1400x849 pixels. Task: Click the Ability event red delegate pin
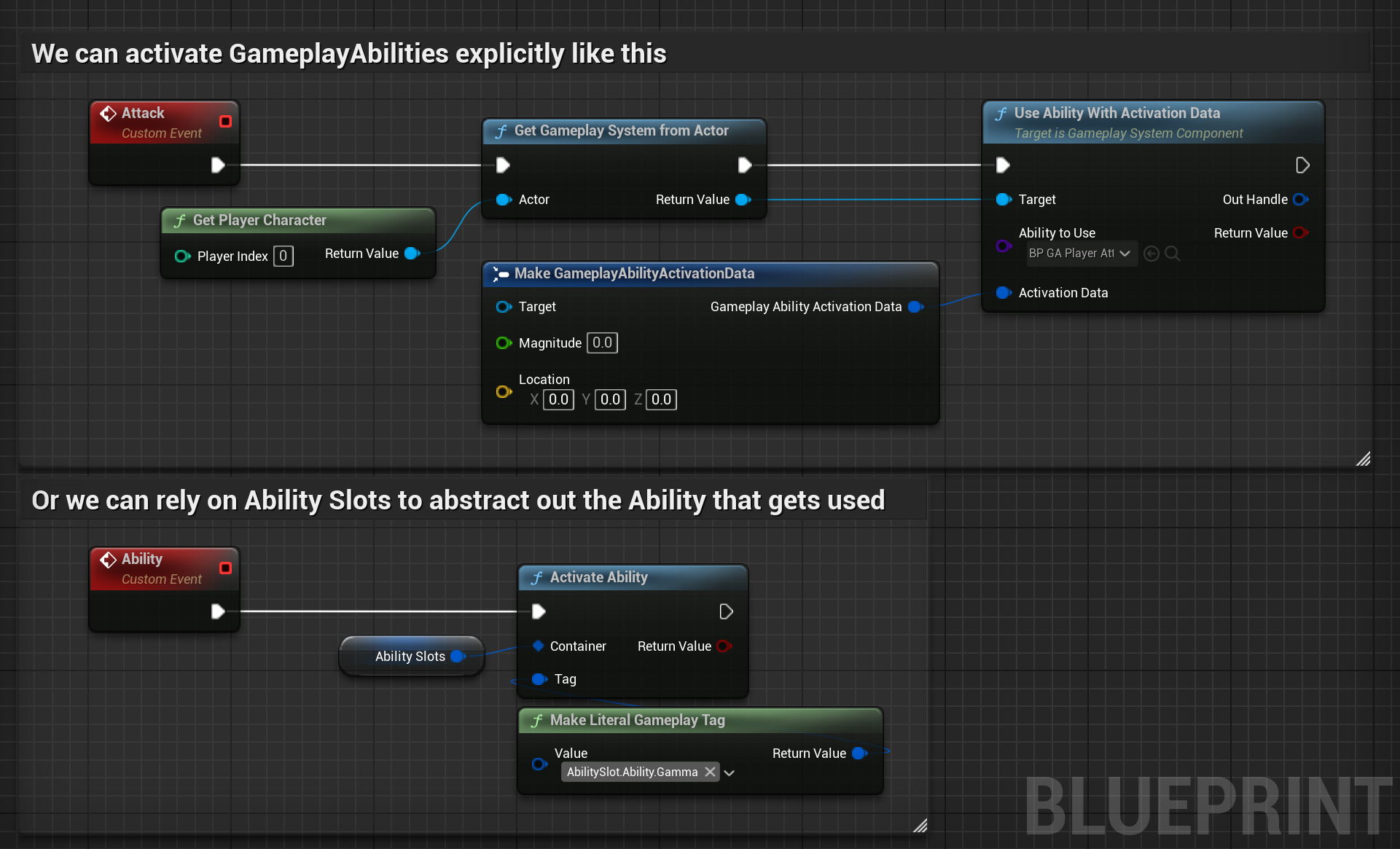tap(225, 568)
